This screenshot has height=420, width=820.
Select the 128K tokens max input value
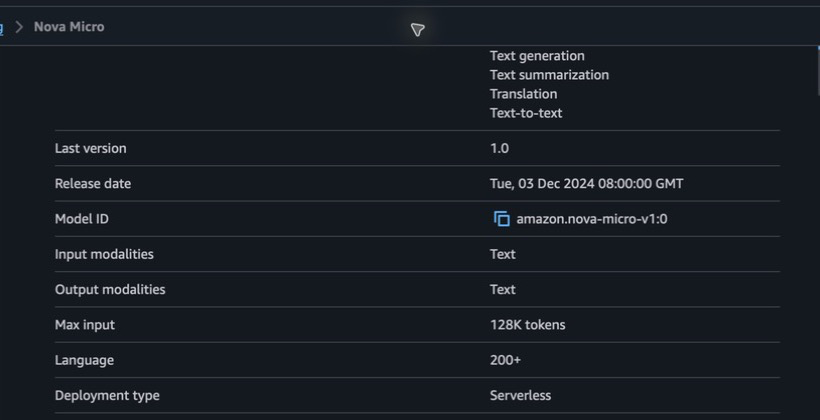[528, 325]
